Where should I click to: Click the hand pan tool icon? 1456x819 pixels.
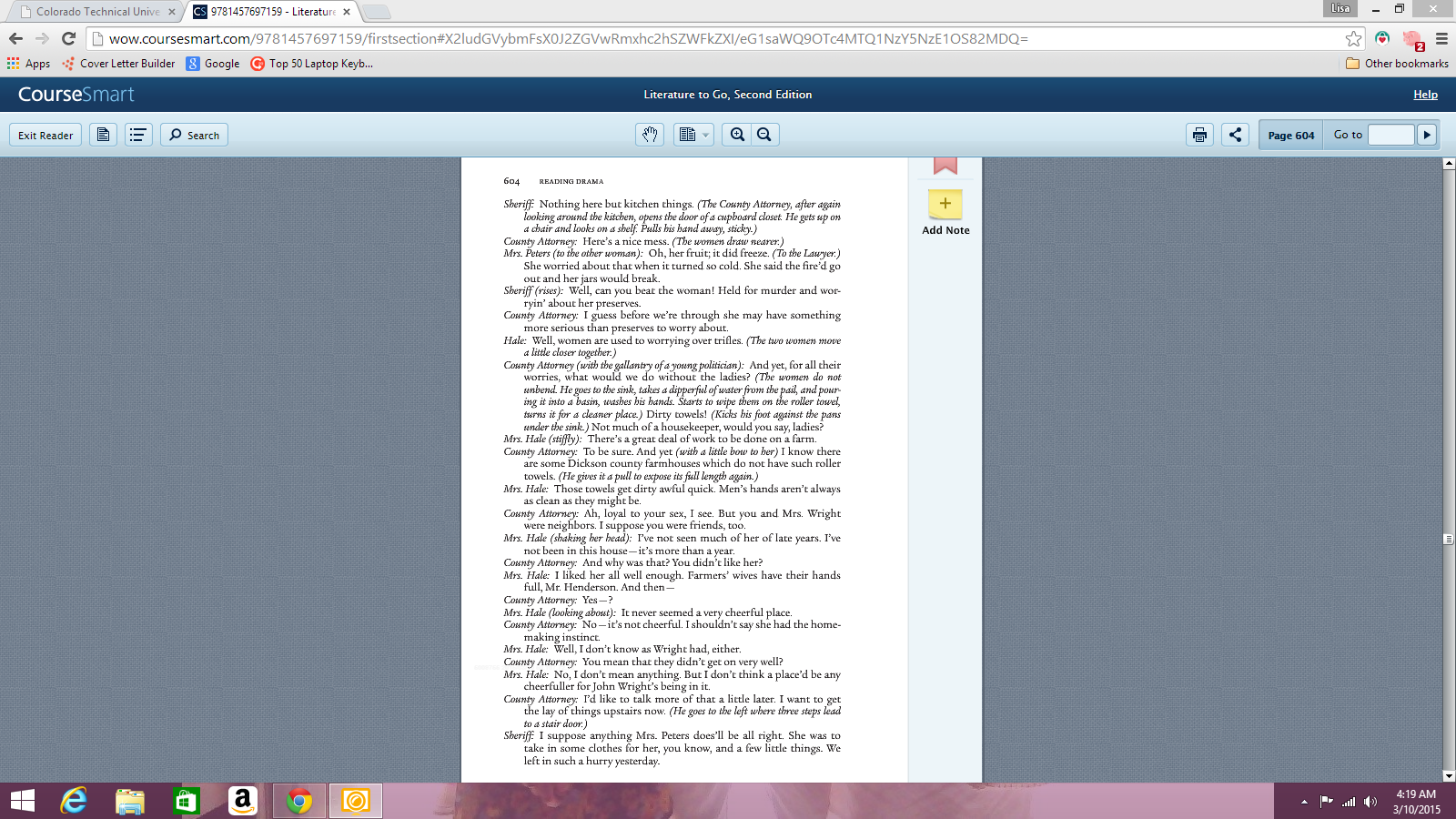(x=649, y=135)
